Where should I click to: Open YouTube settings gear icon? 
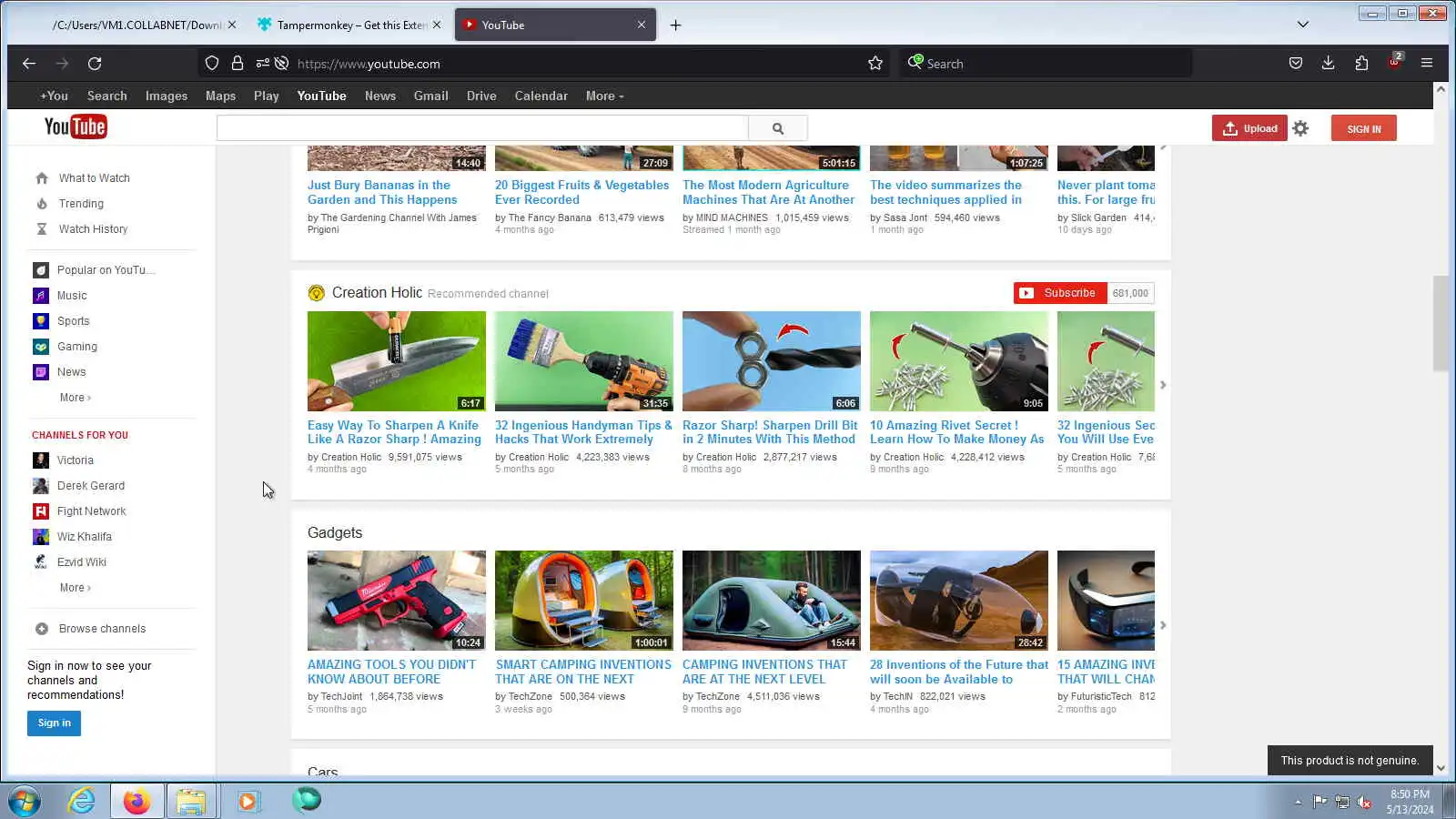(x=1300, y=128)
